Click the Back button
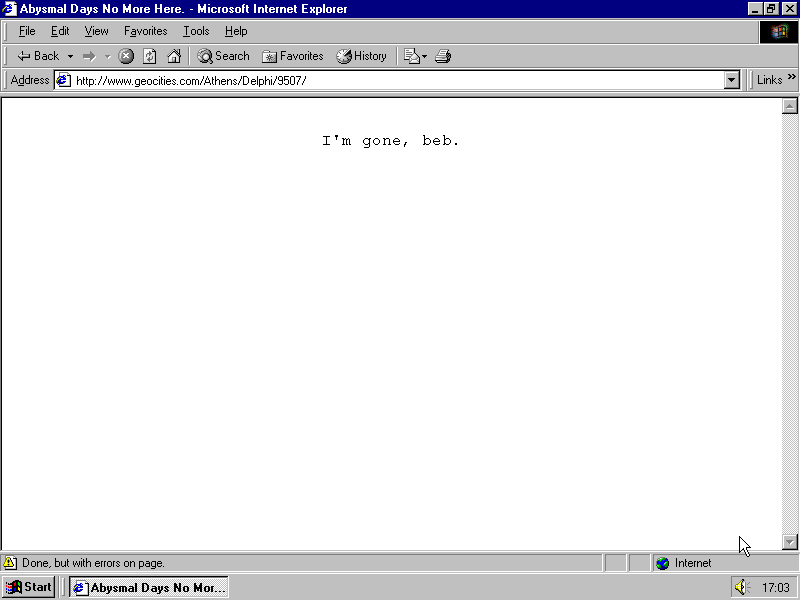This screenshot has width=800, height=600. (x=38, y=56)
